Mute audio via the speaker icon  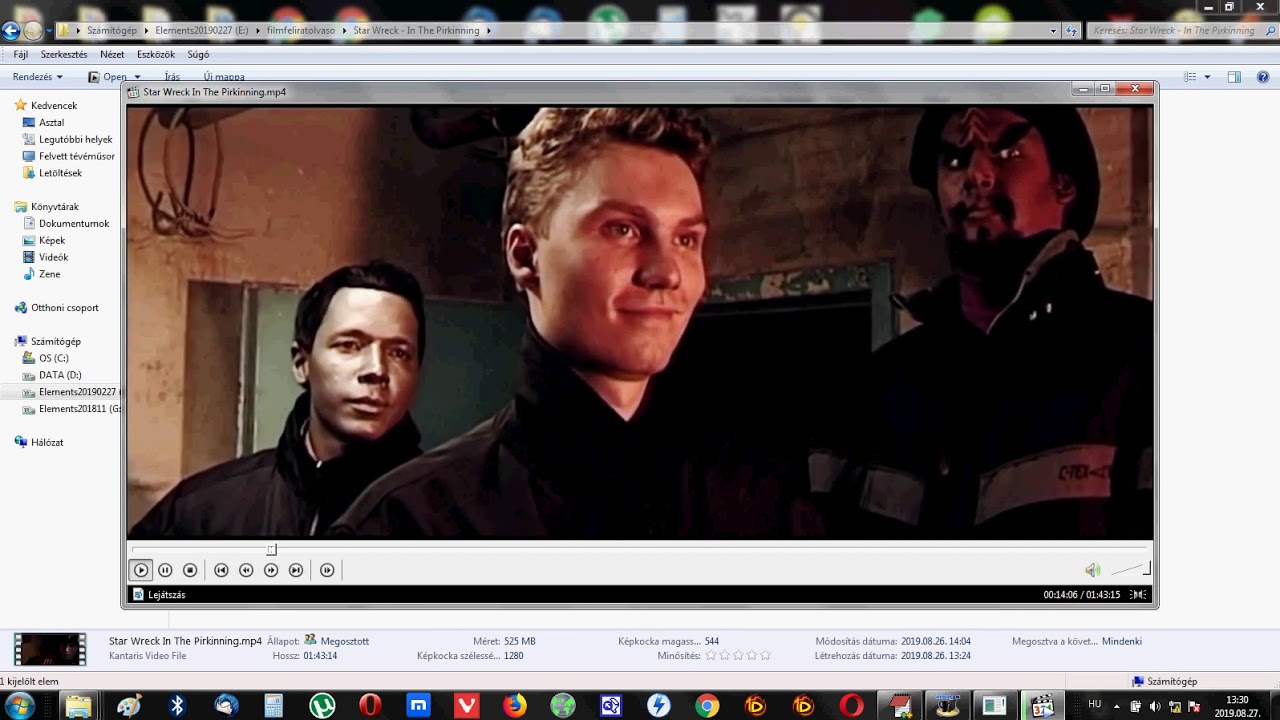1093,570
